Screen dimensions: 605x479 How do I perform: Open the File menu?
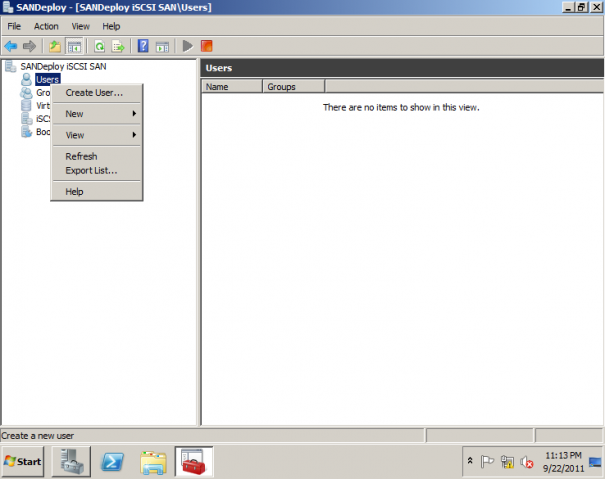tap(14, 26)
